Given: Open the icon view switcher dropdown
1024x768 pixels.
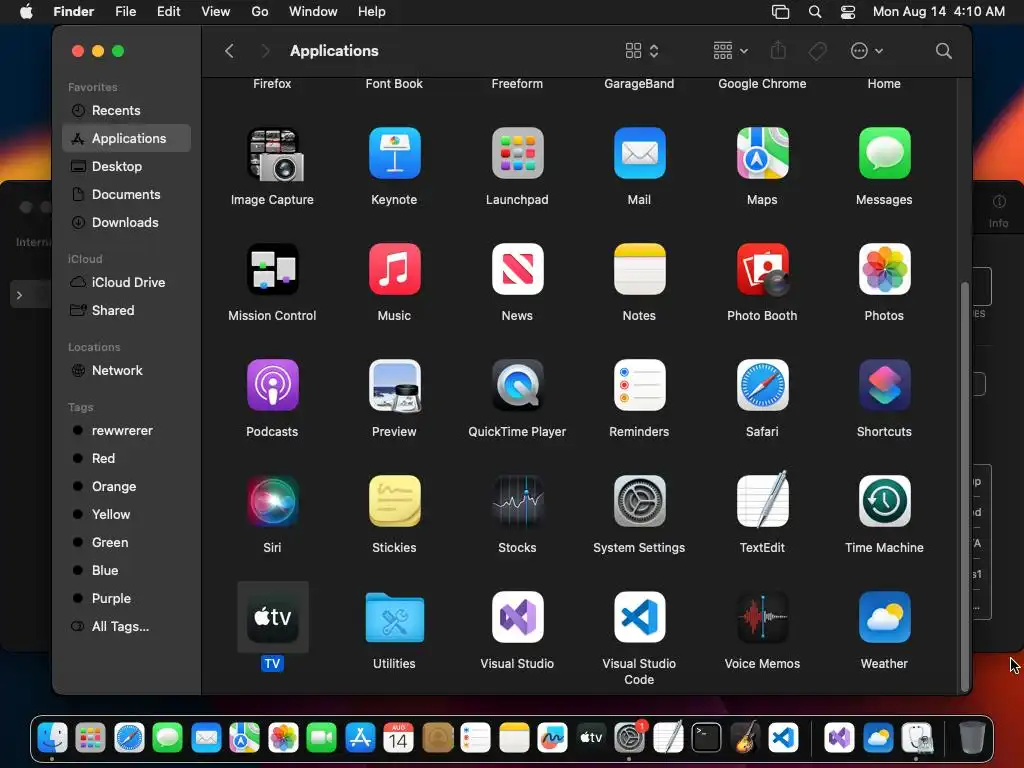Looking at the screenshot, I should (642, 51).
